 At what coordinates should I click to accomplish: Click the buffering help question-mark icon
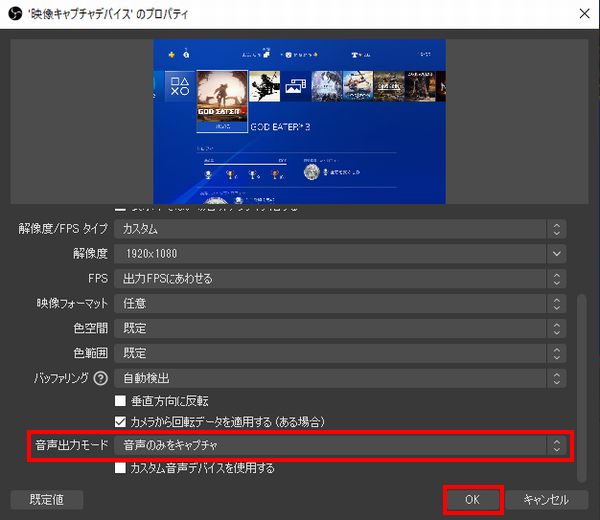[x=101, y=378]
